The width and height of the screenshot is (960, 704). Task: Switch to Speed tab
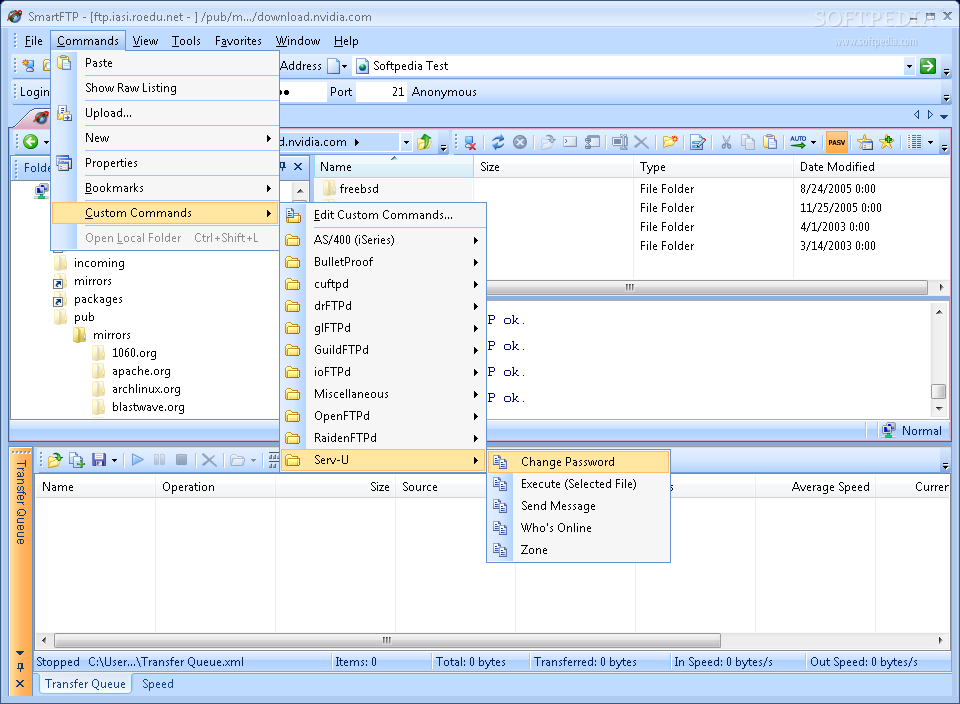[x=158, y=684]
